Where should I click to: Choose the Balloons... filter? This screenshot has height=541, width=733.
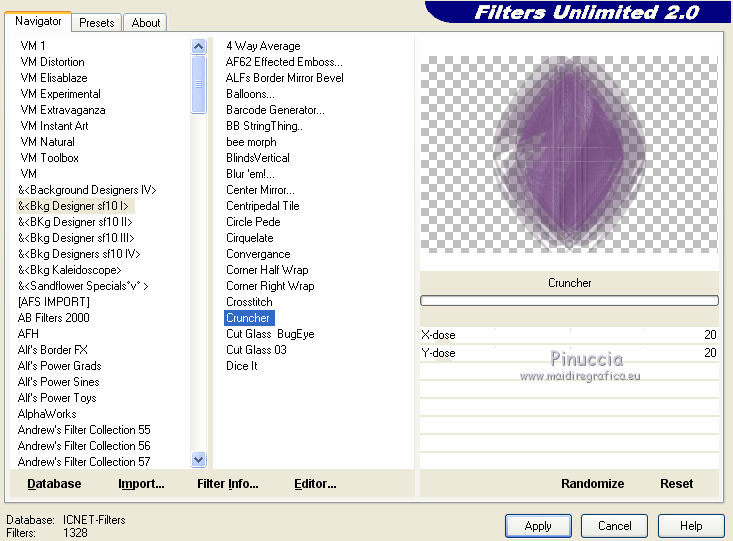[x=251, y=94]
